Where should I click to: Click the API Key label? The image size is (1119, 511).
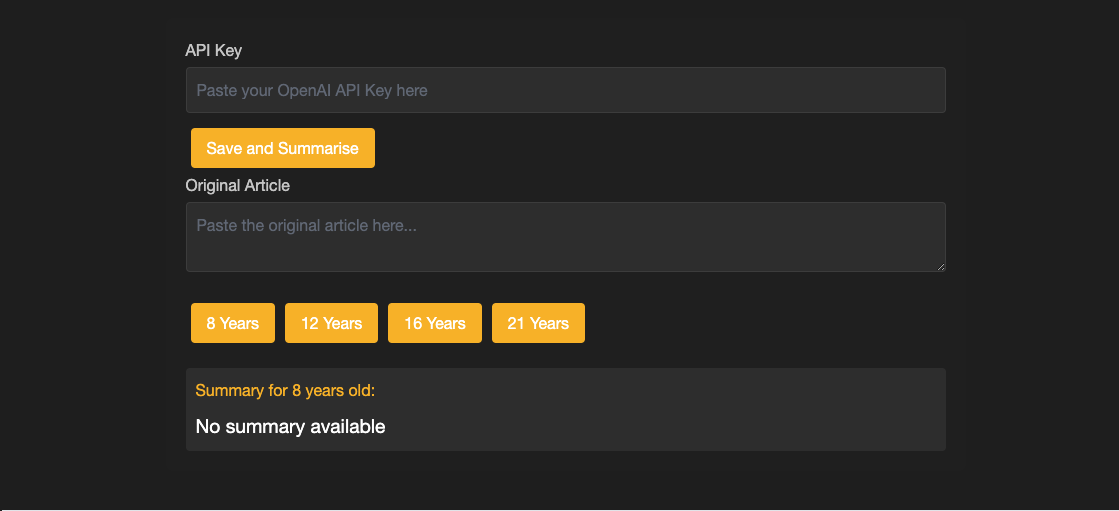pyautogui.click(x=214, y=50)
